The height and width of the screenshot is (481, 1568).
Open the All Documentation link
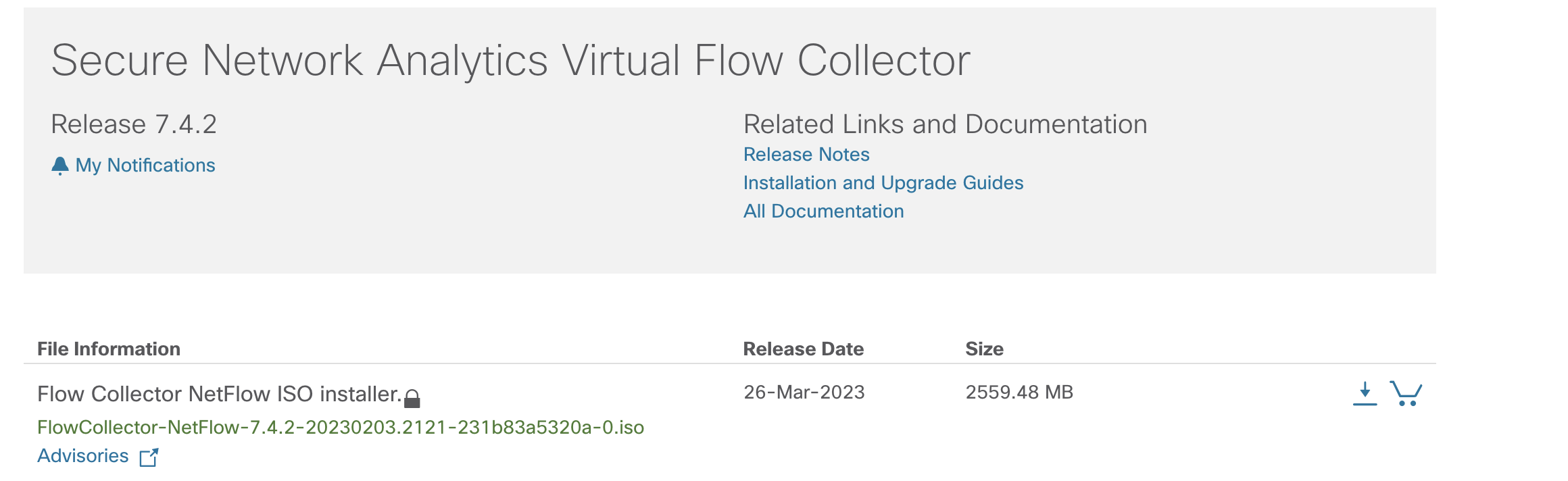[x=823, y=211]
